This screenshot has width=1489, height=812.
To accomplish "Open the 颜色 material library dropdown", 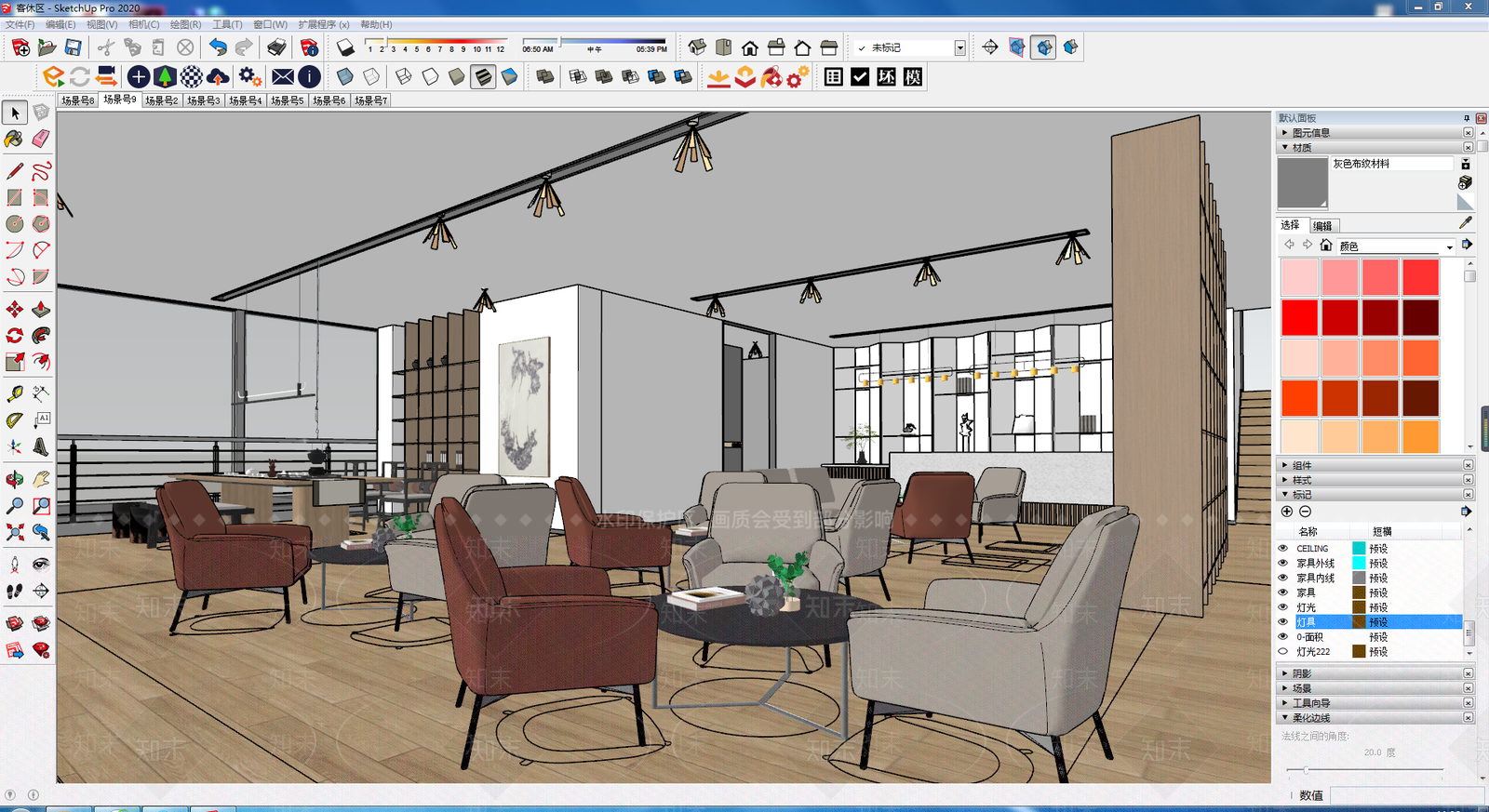I will tap(1449, 246).
